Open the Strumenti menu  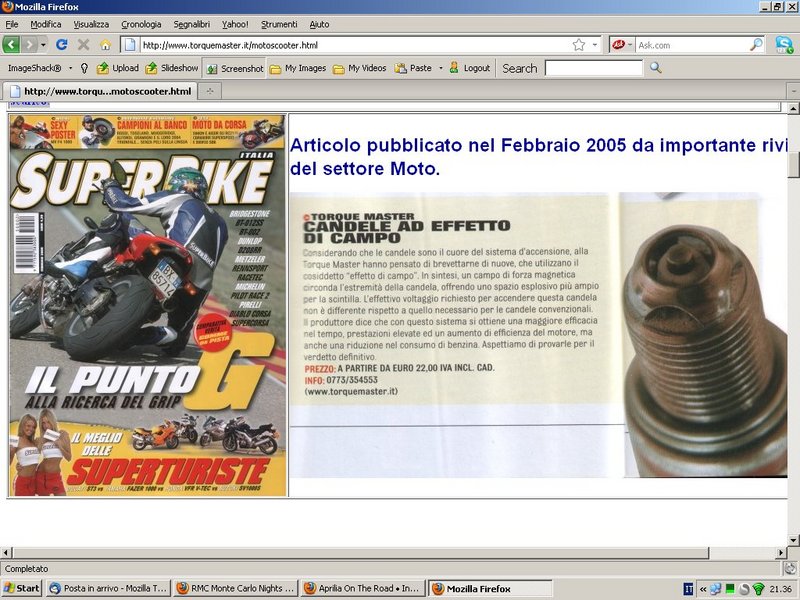click(x=279, y=24)
